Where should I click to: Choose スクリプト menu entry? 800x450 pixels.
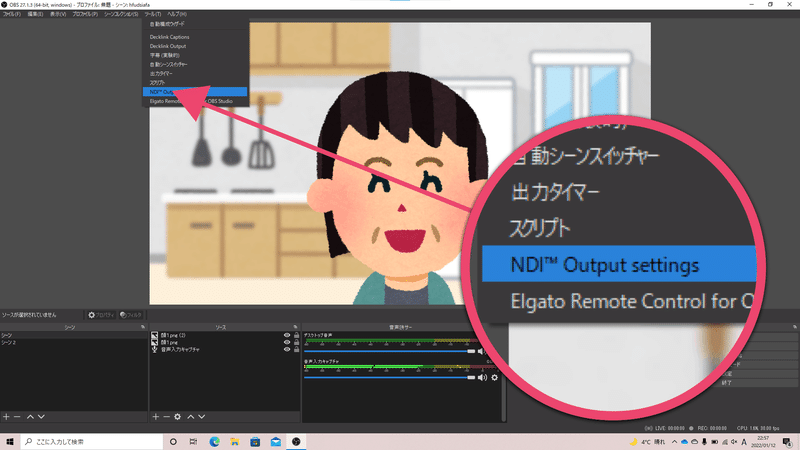coord(196,83)
